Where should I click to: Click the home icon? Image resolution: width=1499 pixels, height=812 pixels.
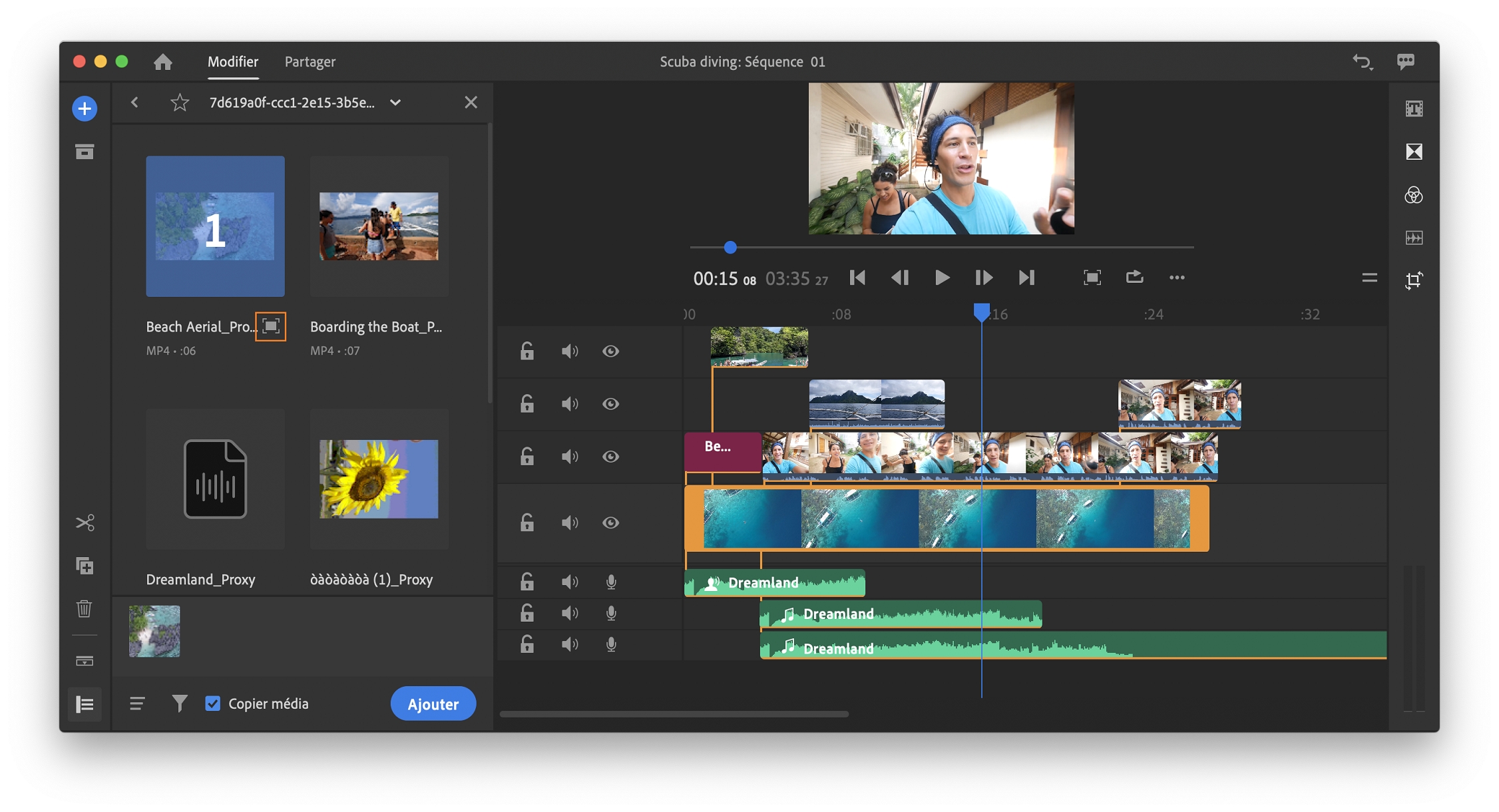(163, 62)
